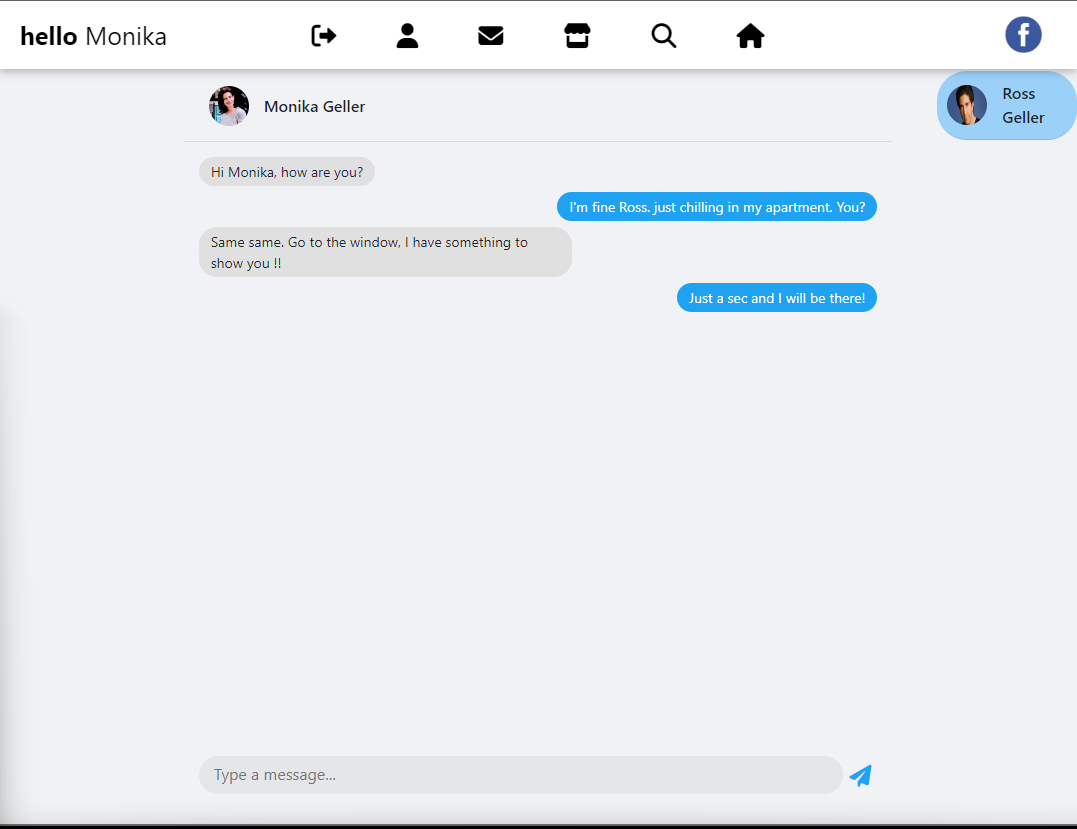Click Monika Geller's name in the chat header

[314, 106]
